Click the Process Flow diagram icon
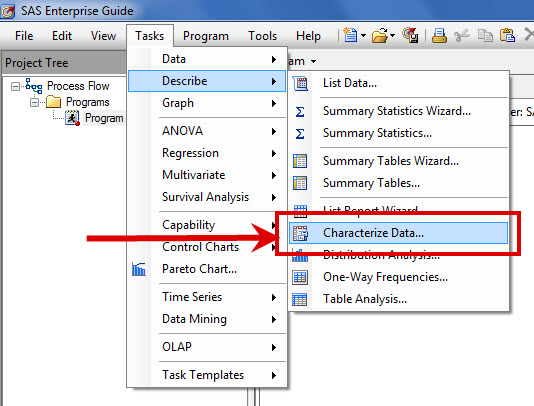The image size is (534, 406). pos(34,86)
